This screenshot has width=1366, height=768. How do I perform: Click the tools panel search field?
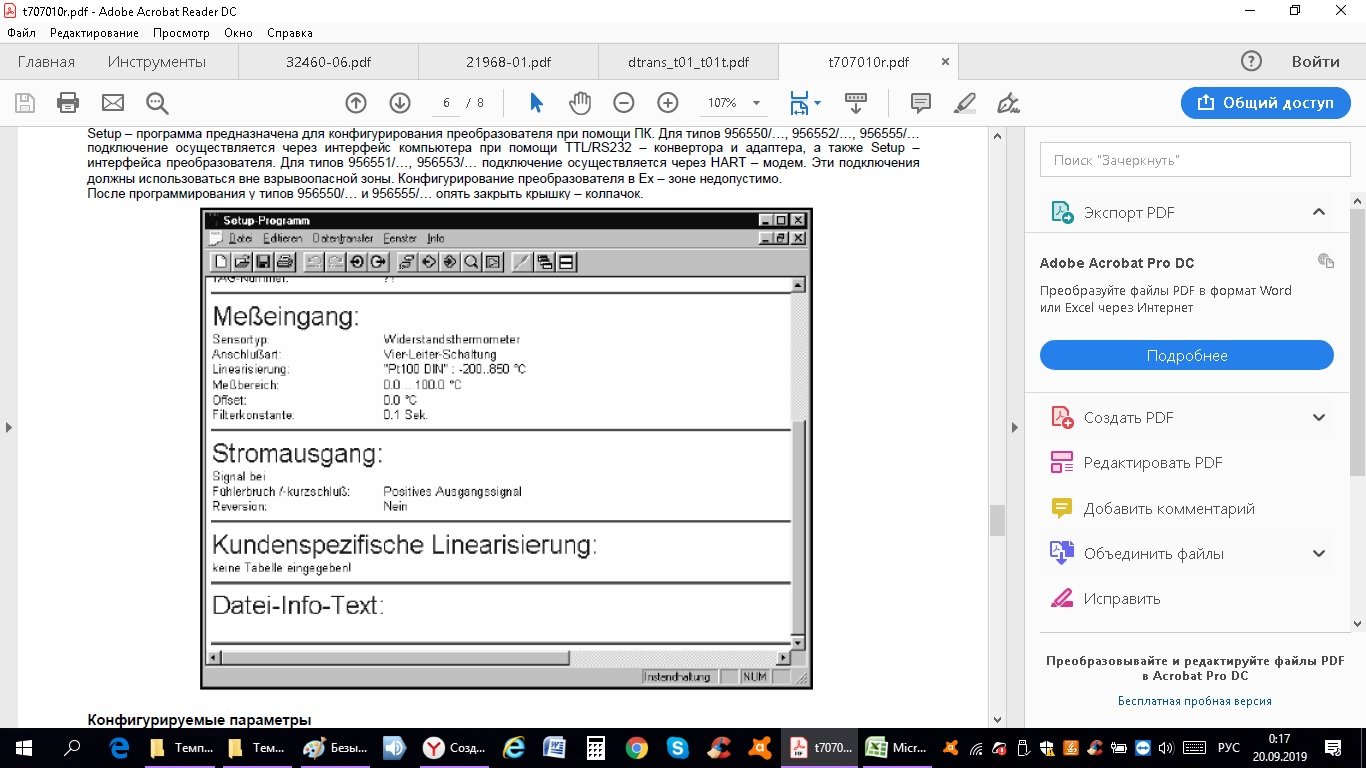point(1186,160)
